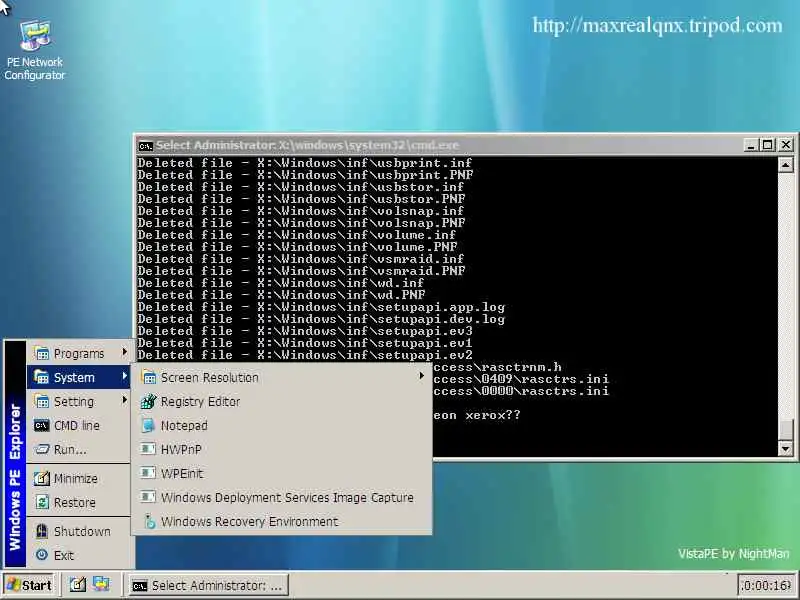Click the cmd window scrollbar down arrow

click(x=785, y=448)
